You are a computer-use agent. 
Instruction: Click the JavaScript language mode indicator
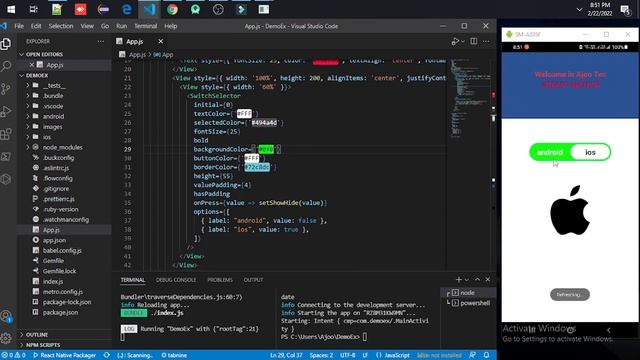393,355
